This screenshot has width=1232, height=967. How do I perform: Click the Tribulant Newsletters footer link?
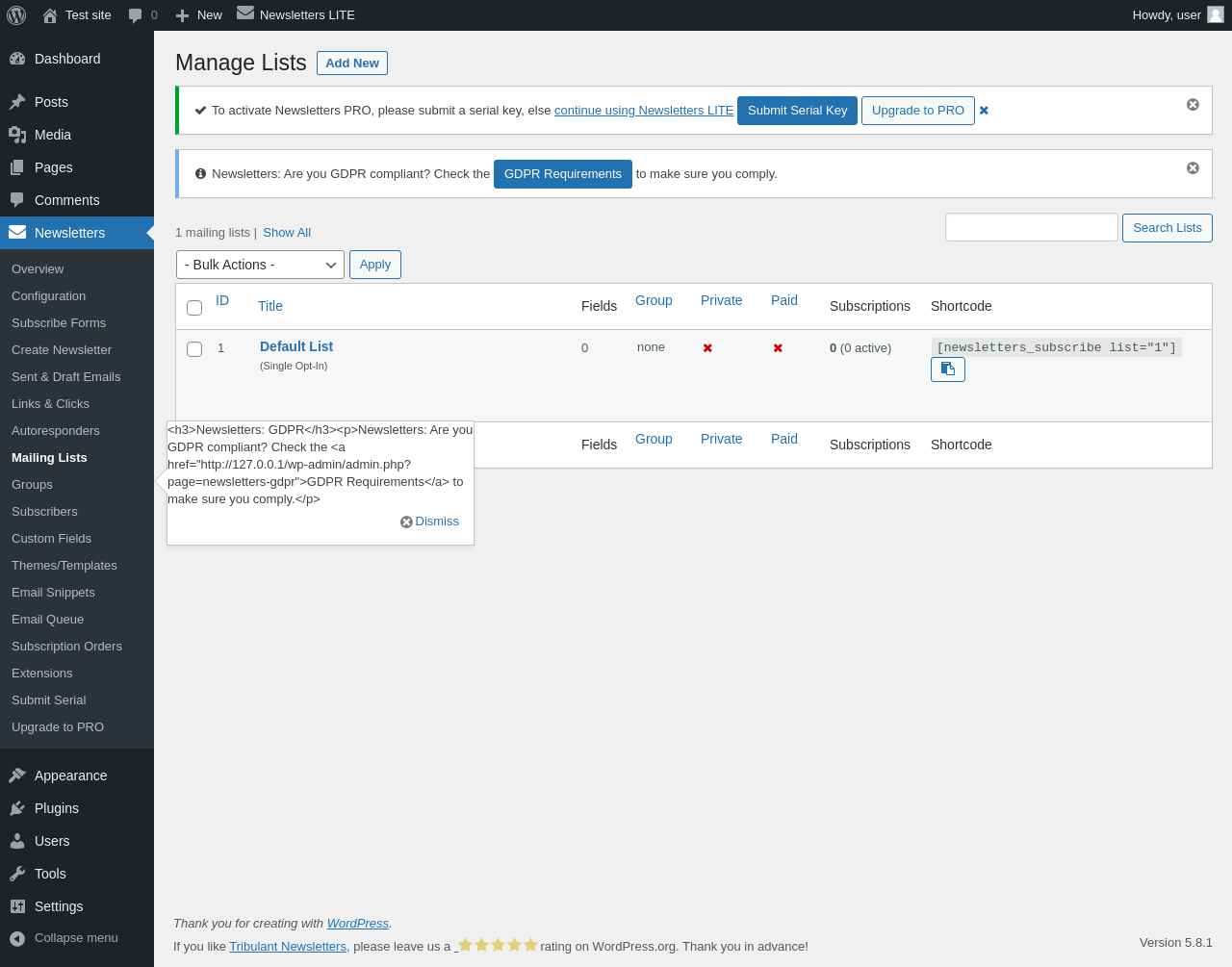click(x=288, y=947)
